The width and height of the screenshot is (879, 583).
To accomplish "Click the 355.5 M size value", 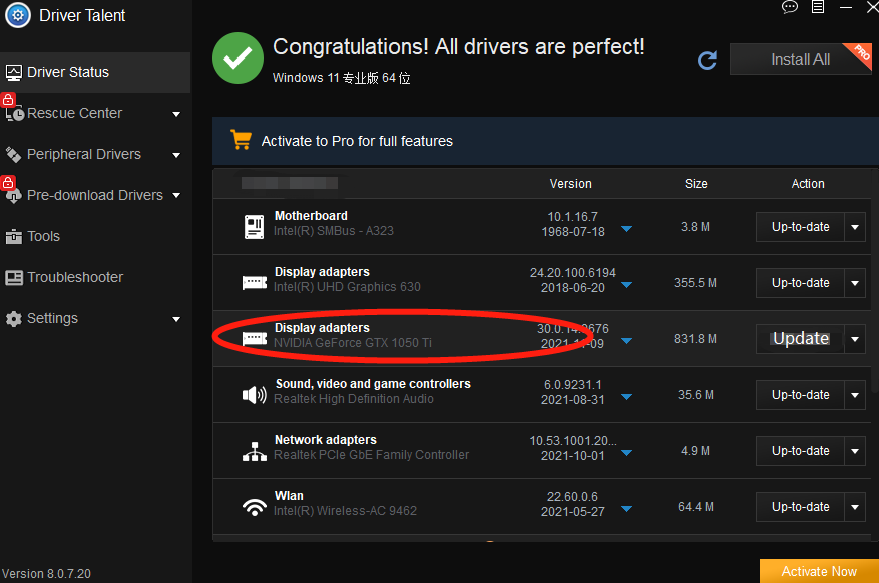I will pos(695,283).
